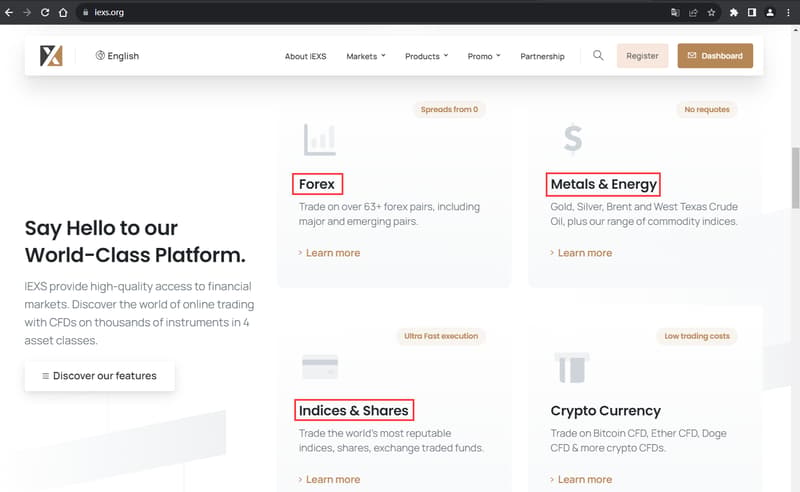Screen dimensions: 800x492
Task: Open the Dashboard button
Action: [x=715, y=56]
